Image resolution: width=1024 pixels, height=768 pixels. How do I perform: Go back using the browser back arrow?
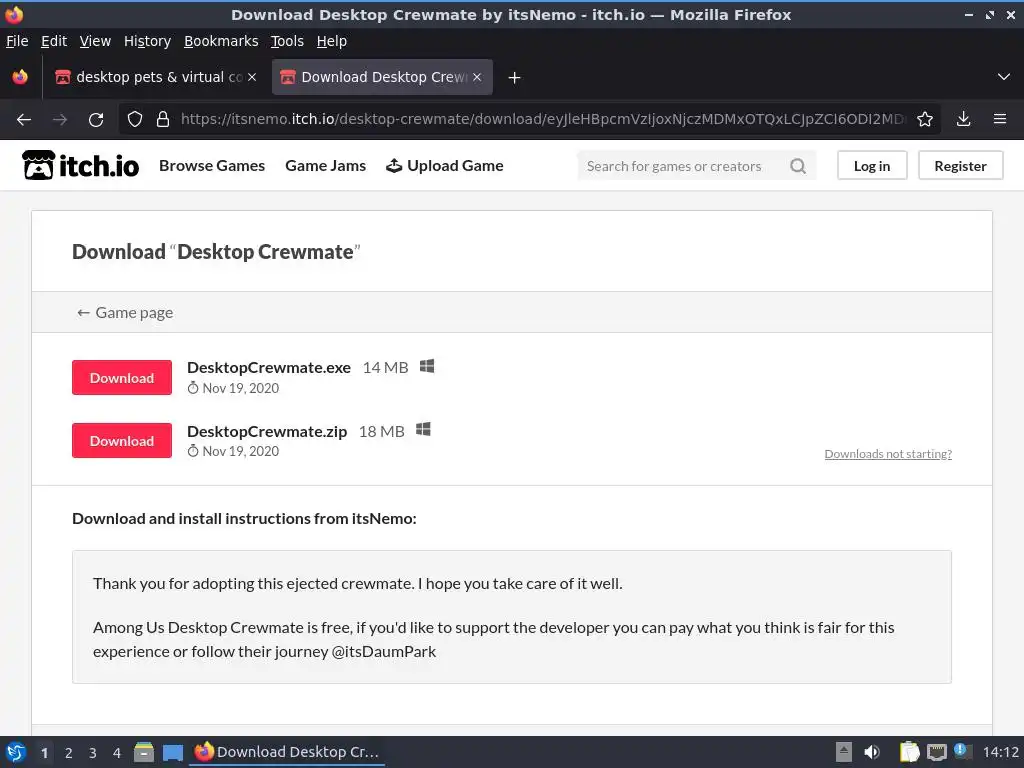tap(24, 120)
